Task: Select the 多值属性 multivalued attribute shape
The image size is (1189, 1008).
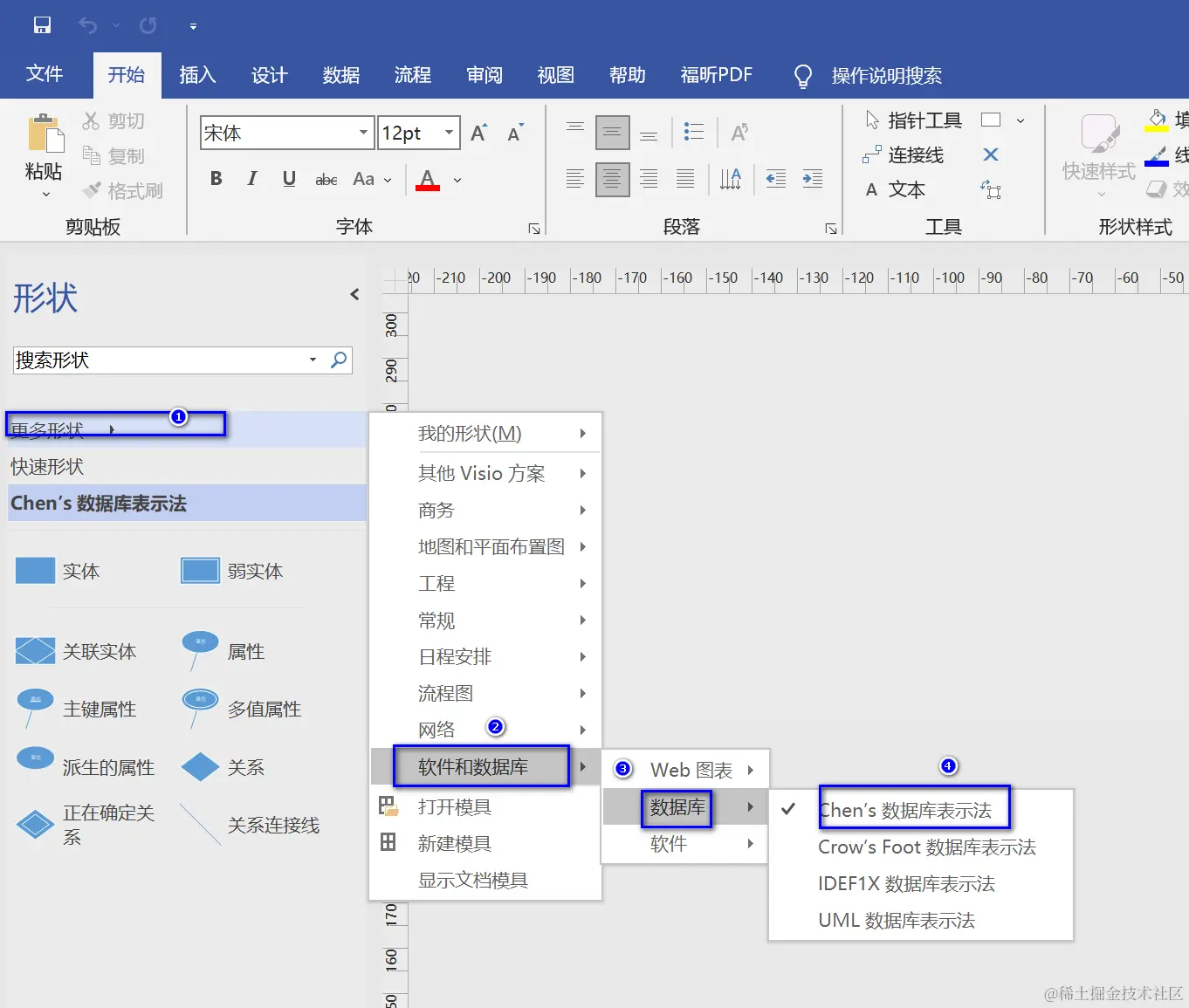Action: [x=241, y=709]
